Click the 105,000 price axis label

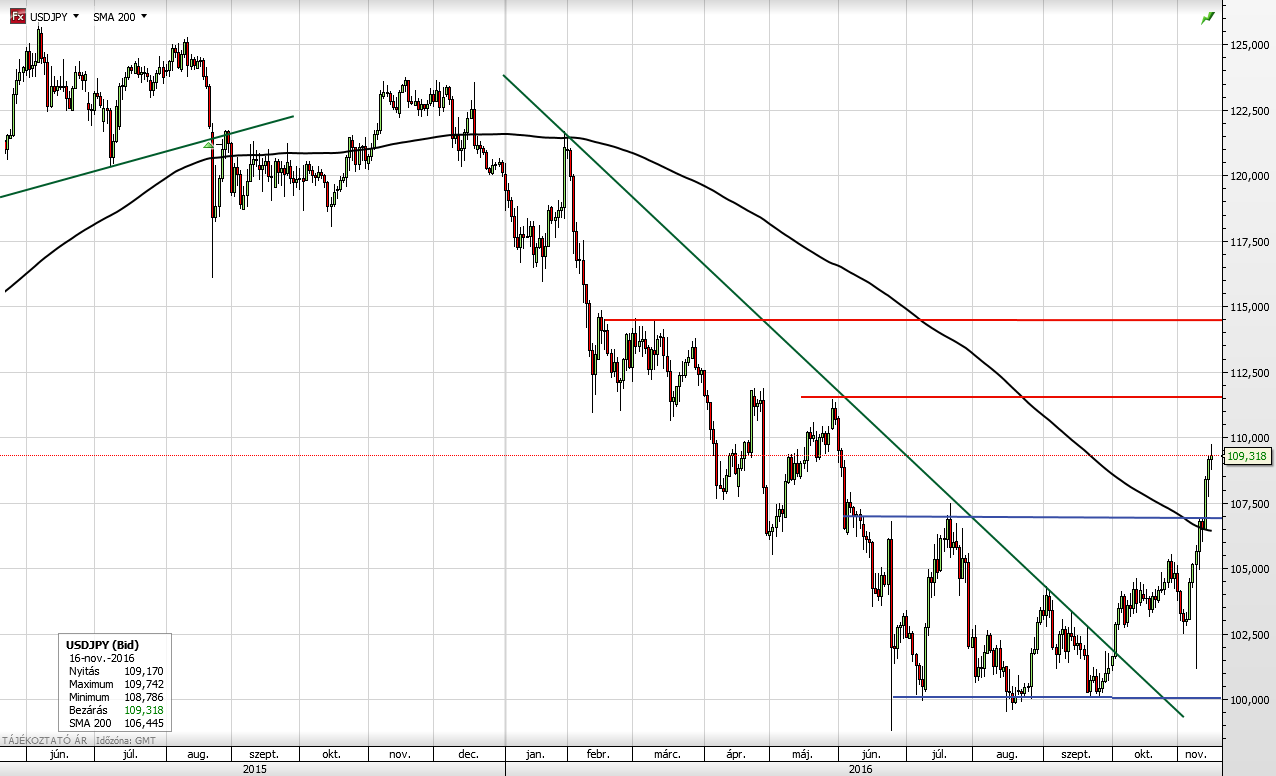click(1250, 569)
